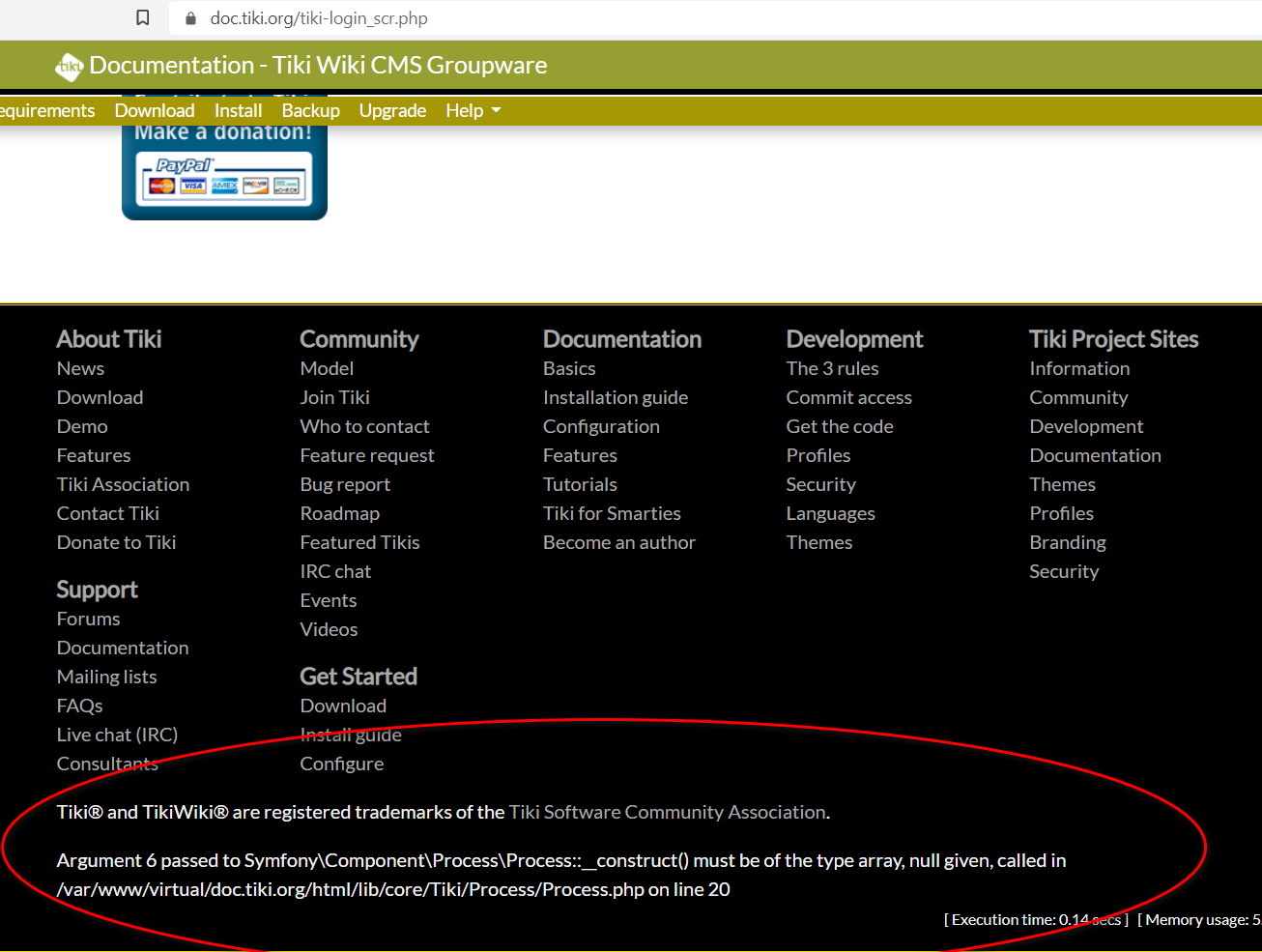Open Security link under Development
This screenshot has width=1262, height=952.
point(820,484)
